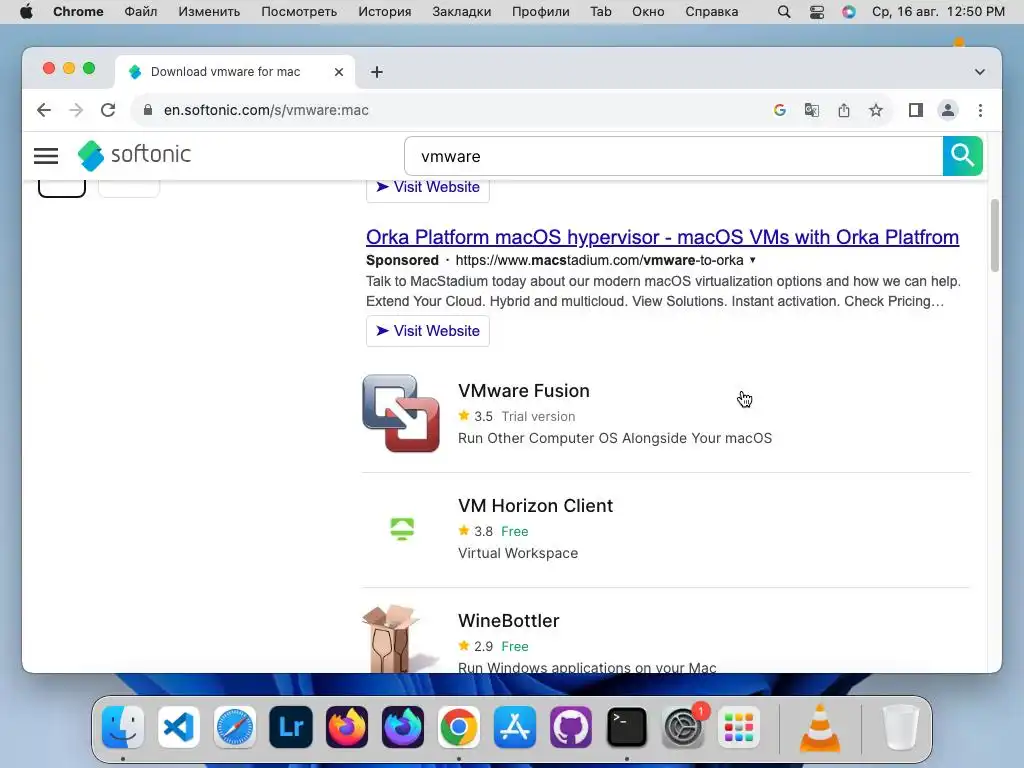Click Chrome icon in the Dock

click(x=458, y=727)
